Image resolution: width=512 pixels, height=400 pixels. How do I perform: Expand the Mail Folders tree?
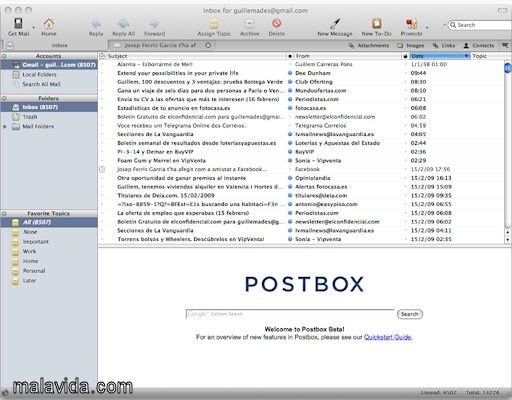(5, 127)
